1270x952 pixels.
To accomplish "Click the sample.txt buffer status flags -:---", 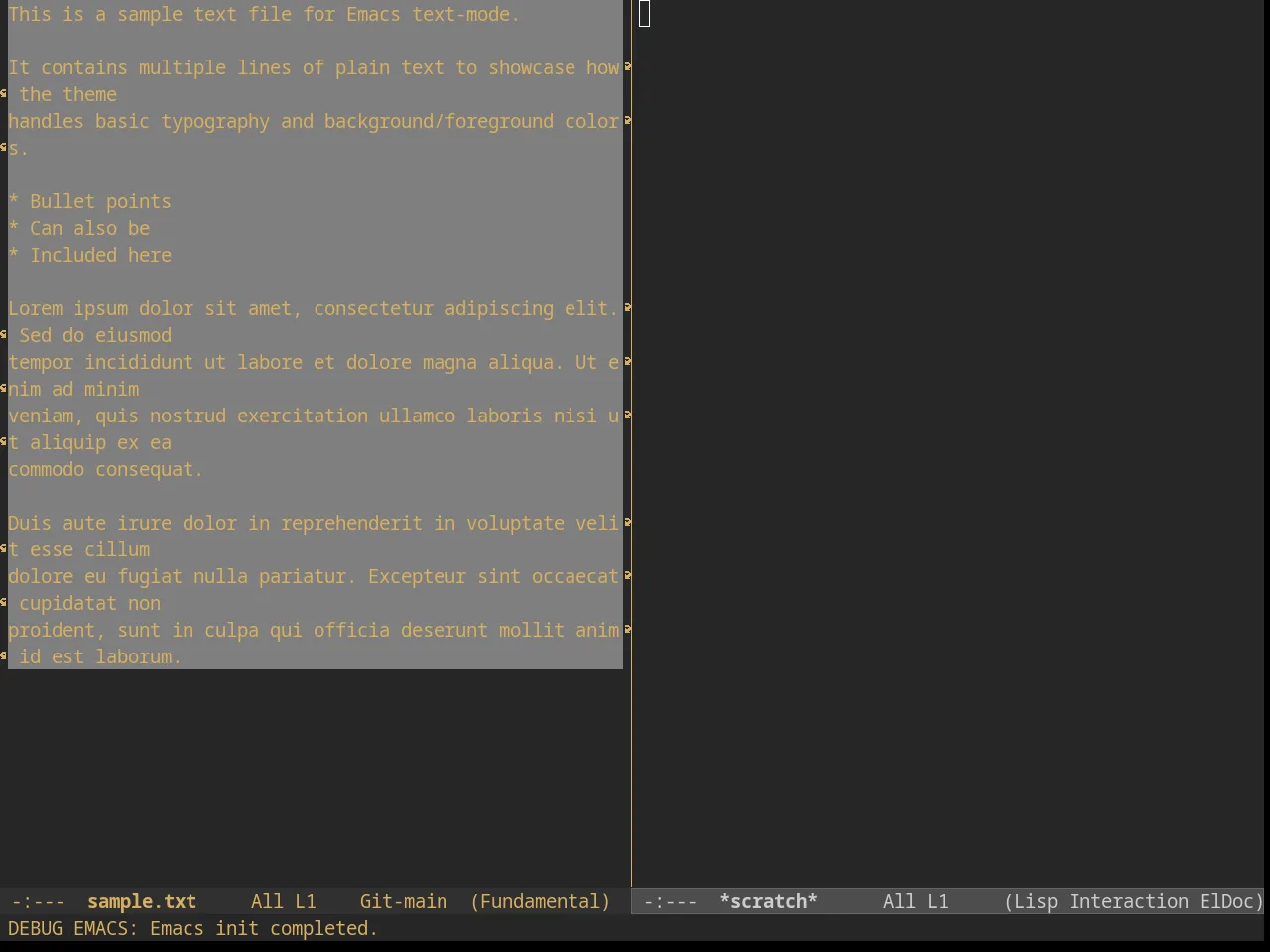I will (39, 901).
